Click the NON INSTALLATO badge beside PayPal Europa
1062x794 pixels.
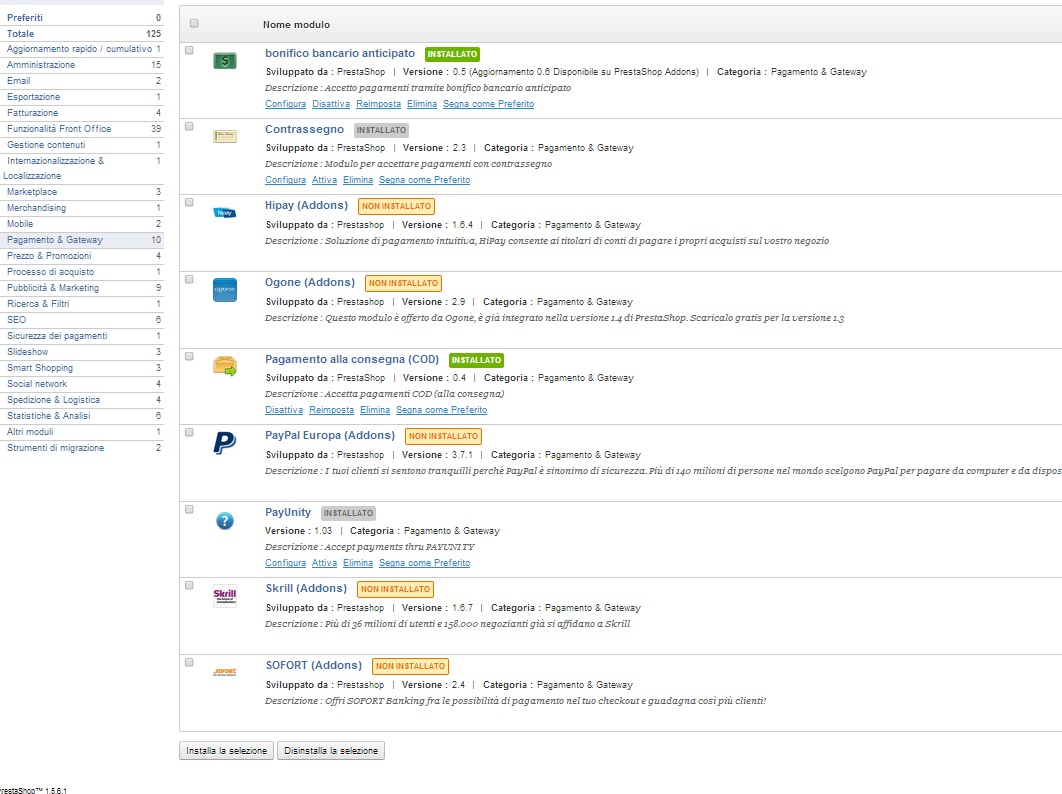coord(444,436)
